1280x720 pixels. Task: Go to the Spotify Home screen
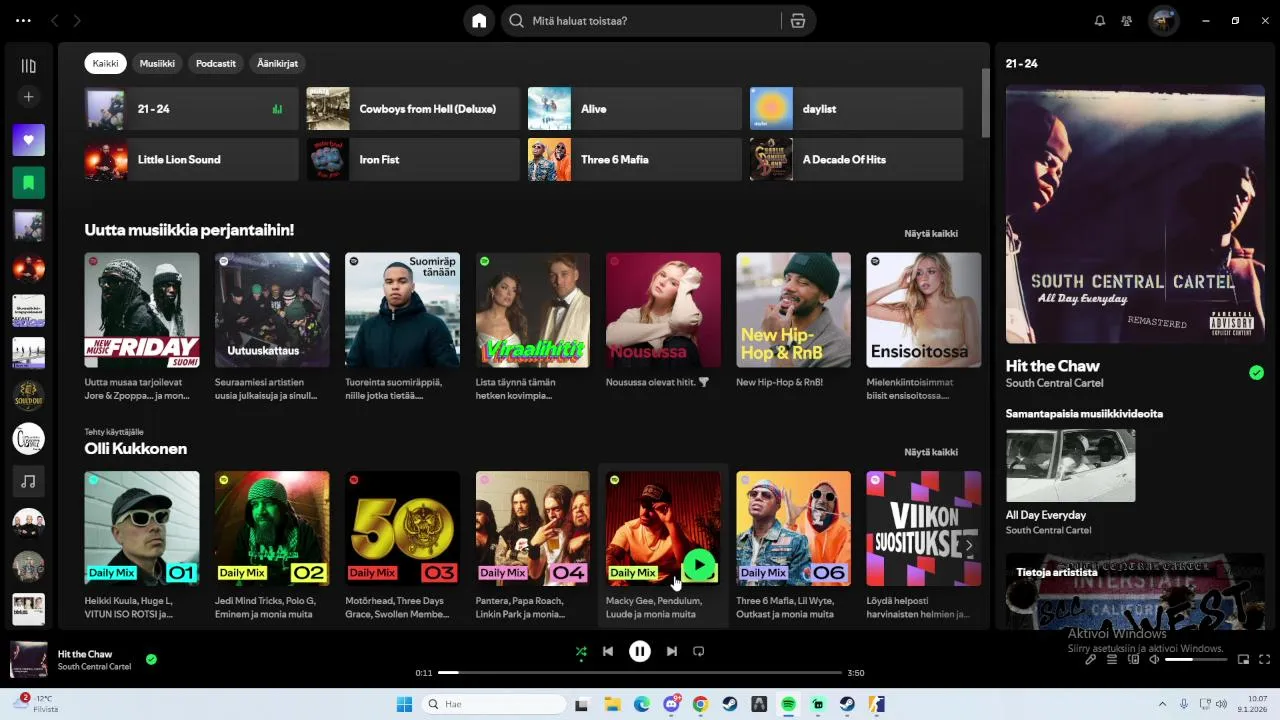click(x=479, y=21)
